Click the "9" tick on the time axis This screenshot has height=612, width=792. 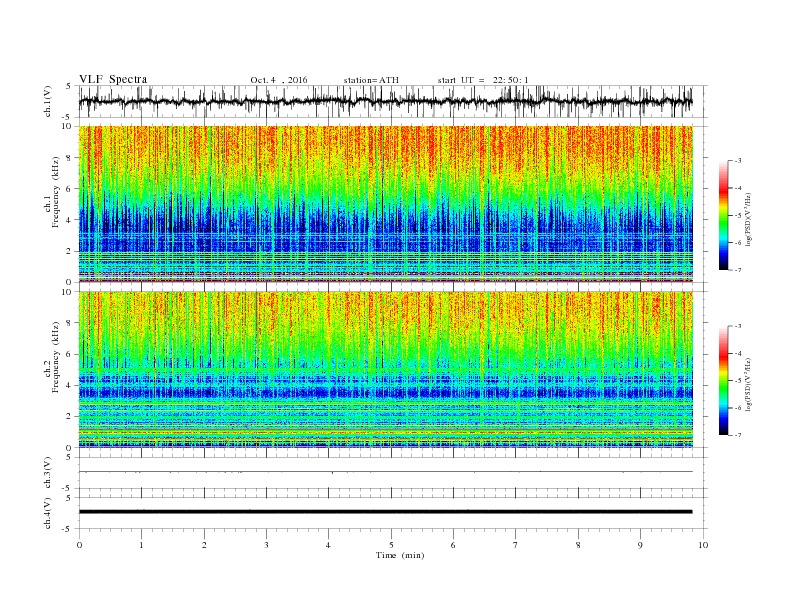coord(640,545)
